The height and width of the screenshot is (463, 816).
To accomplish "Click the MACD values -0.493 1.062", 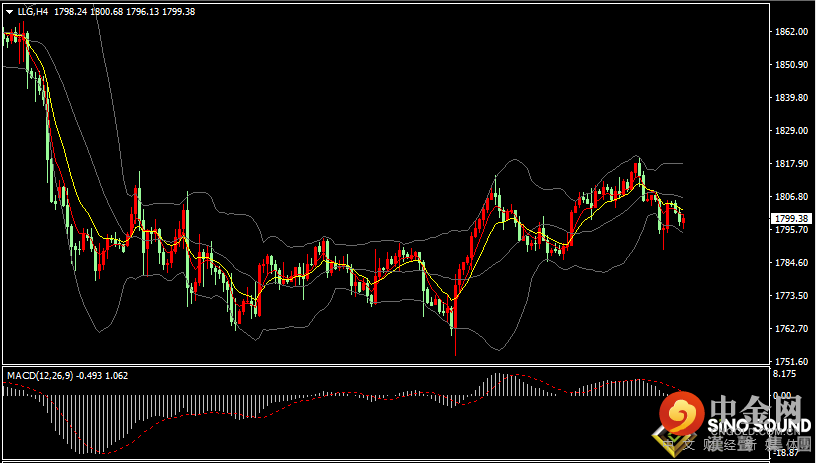I will (102, 376).
